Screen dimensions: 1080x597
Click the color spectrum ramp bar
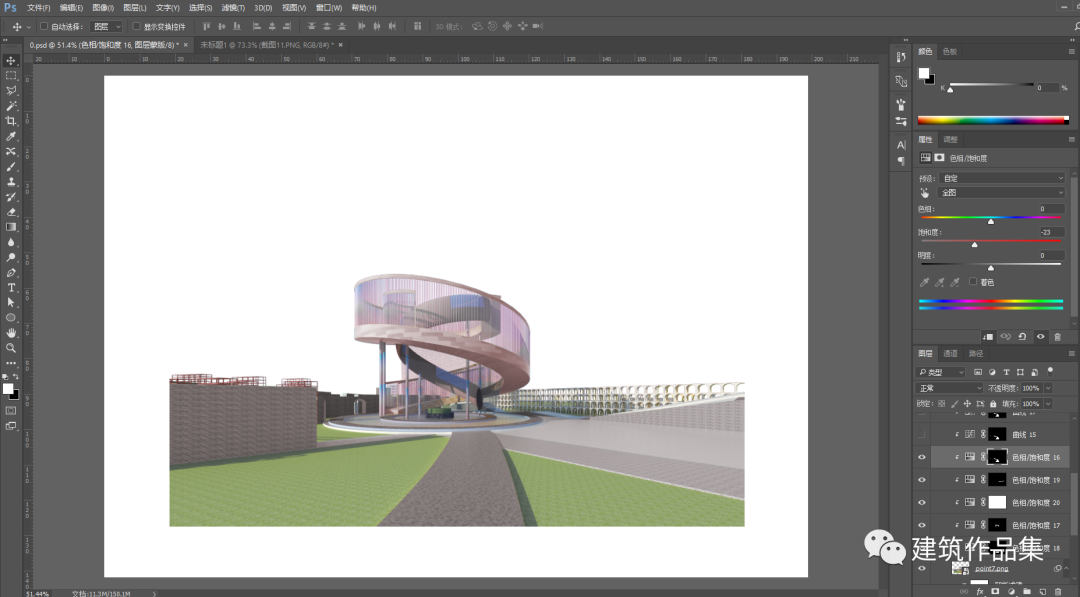[992, 120]
